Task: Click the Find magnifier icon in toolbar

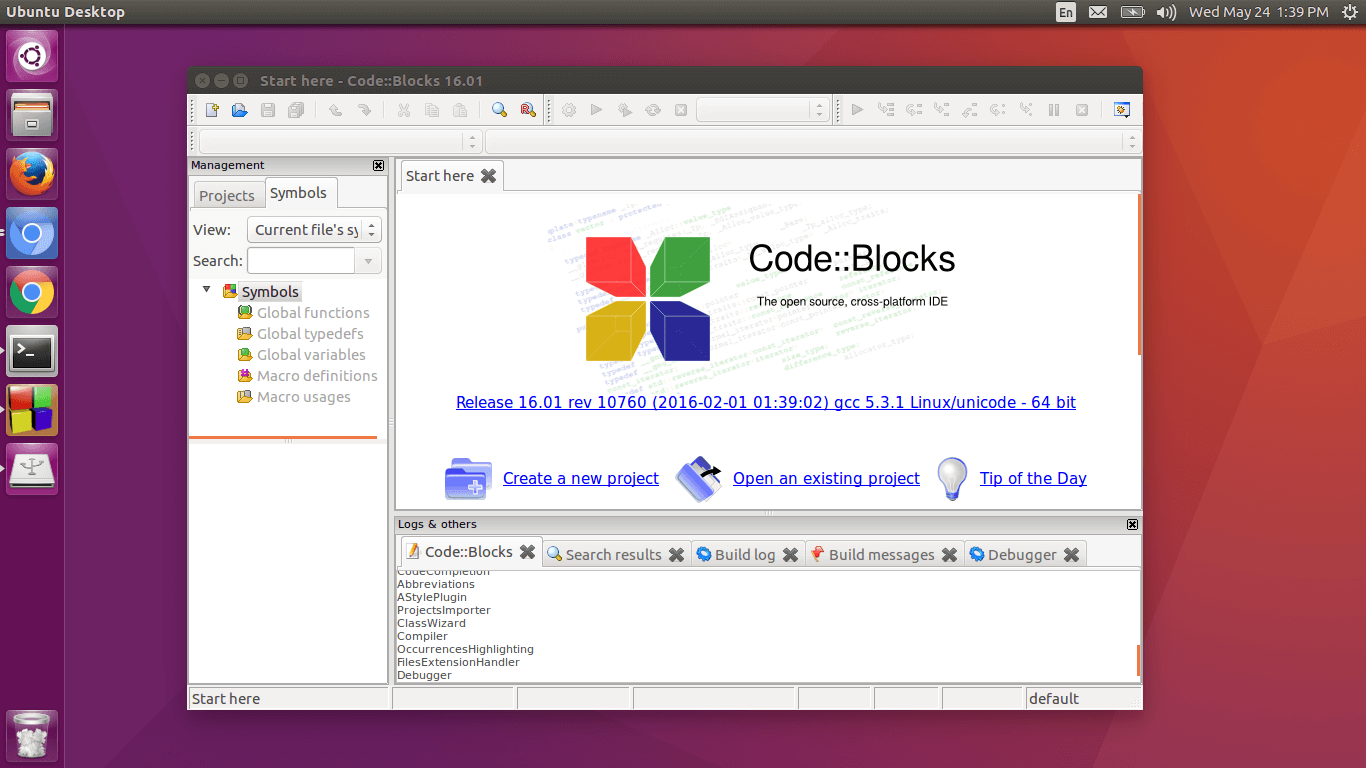Action: click(499, 110)
